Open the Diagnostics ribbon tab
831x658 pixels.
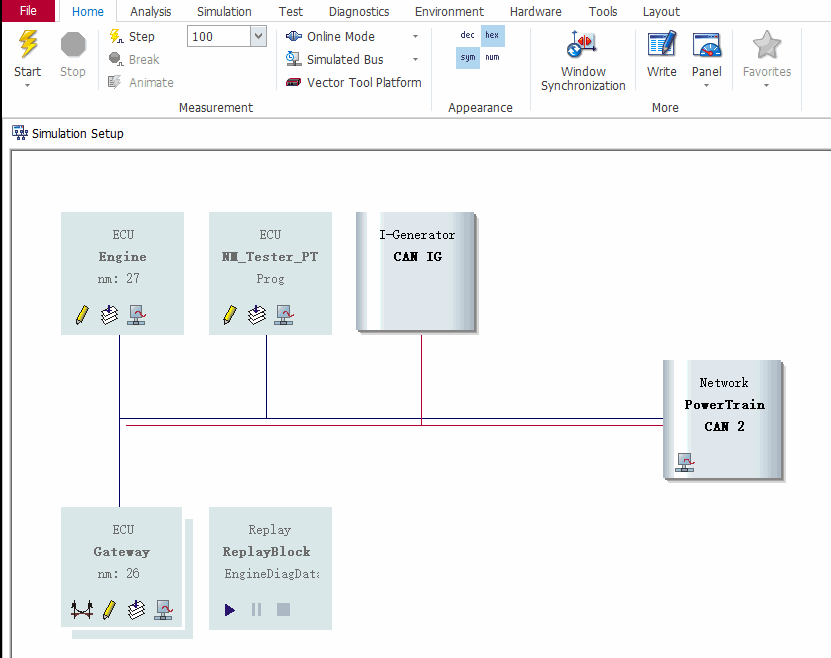point(359,11)
